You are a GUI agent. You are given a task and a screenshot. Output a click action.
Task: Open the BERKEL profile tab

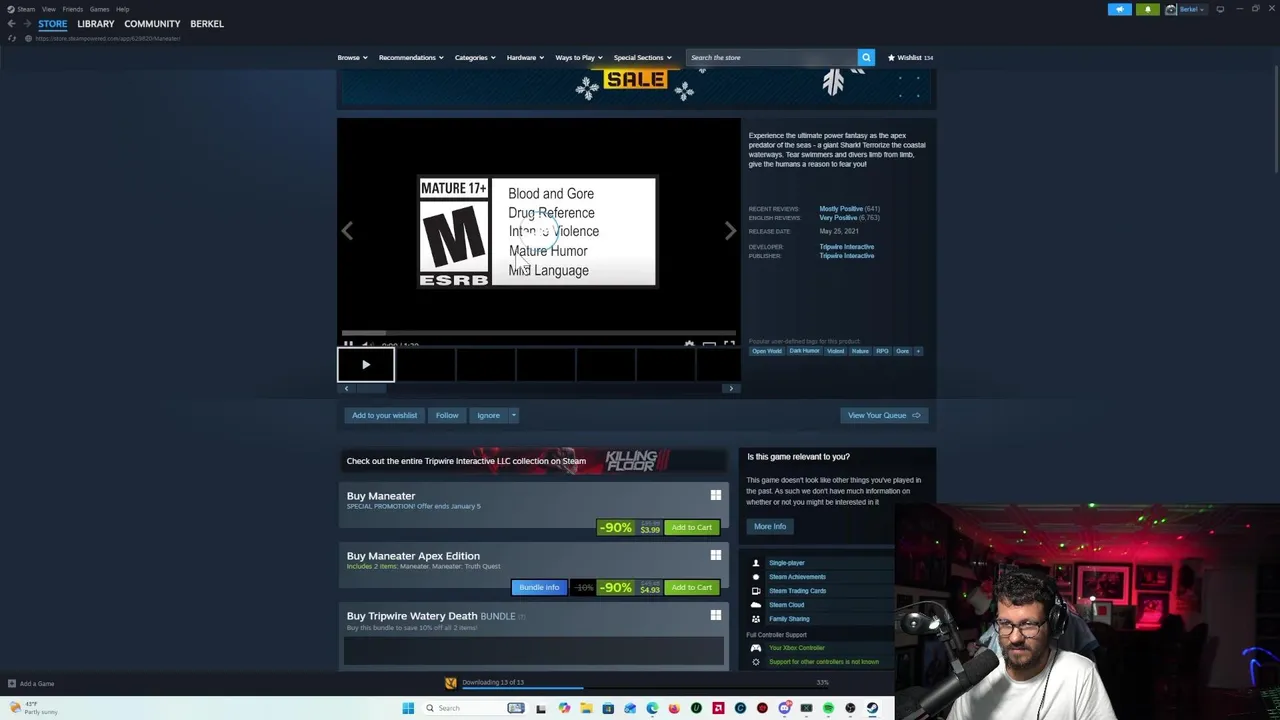pos(207,24)
